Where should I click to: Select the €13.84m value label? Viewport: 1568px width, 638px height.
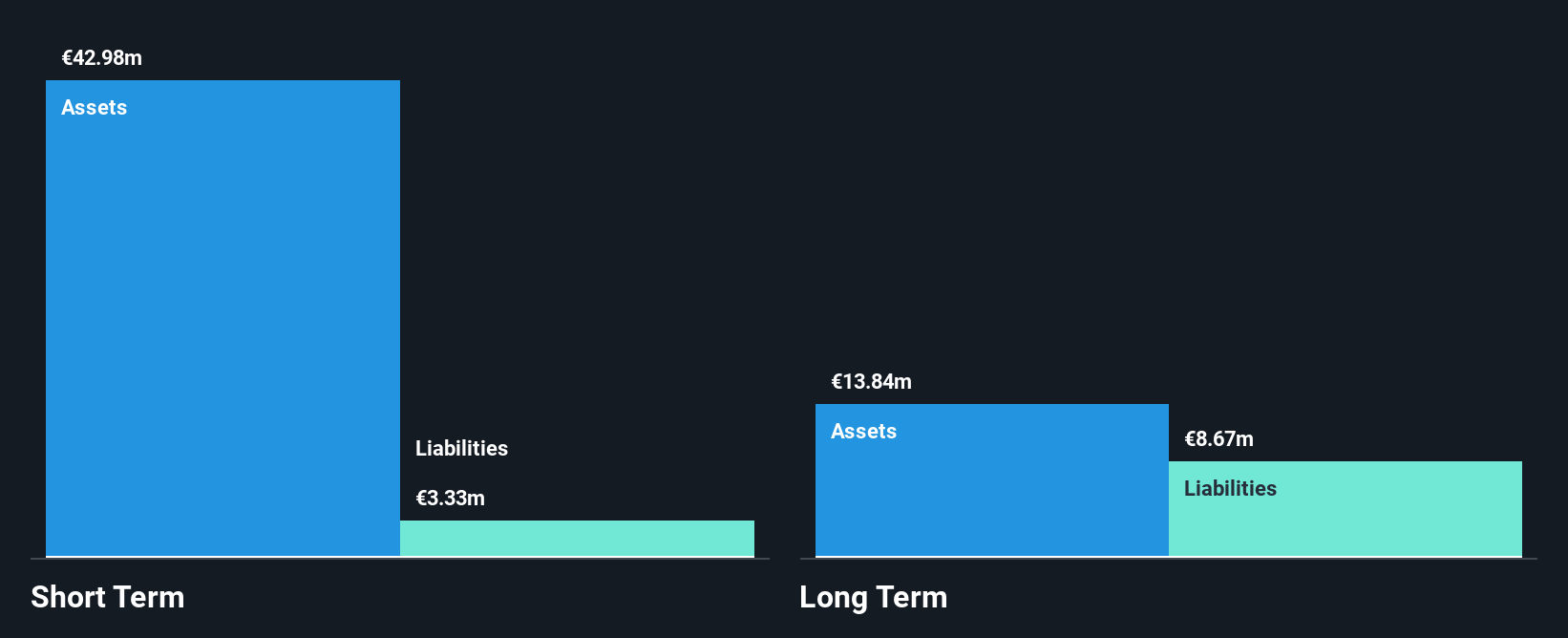(x=871, y=382)
